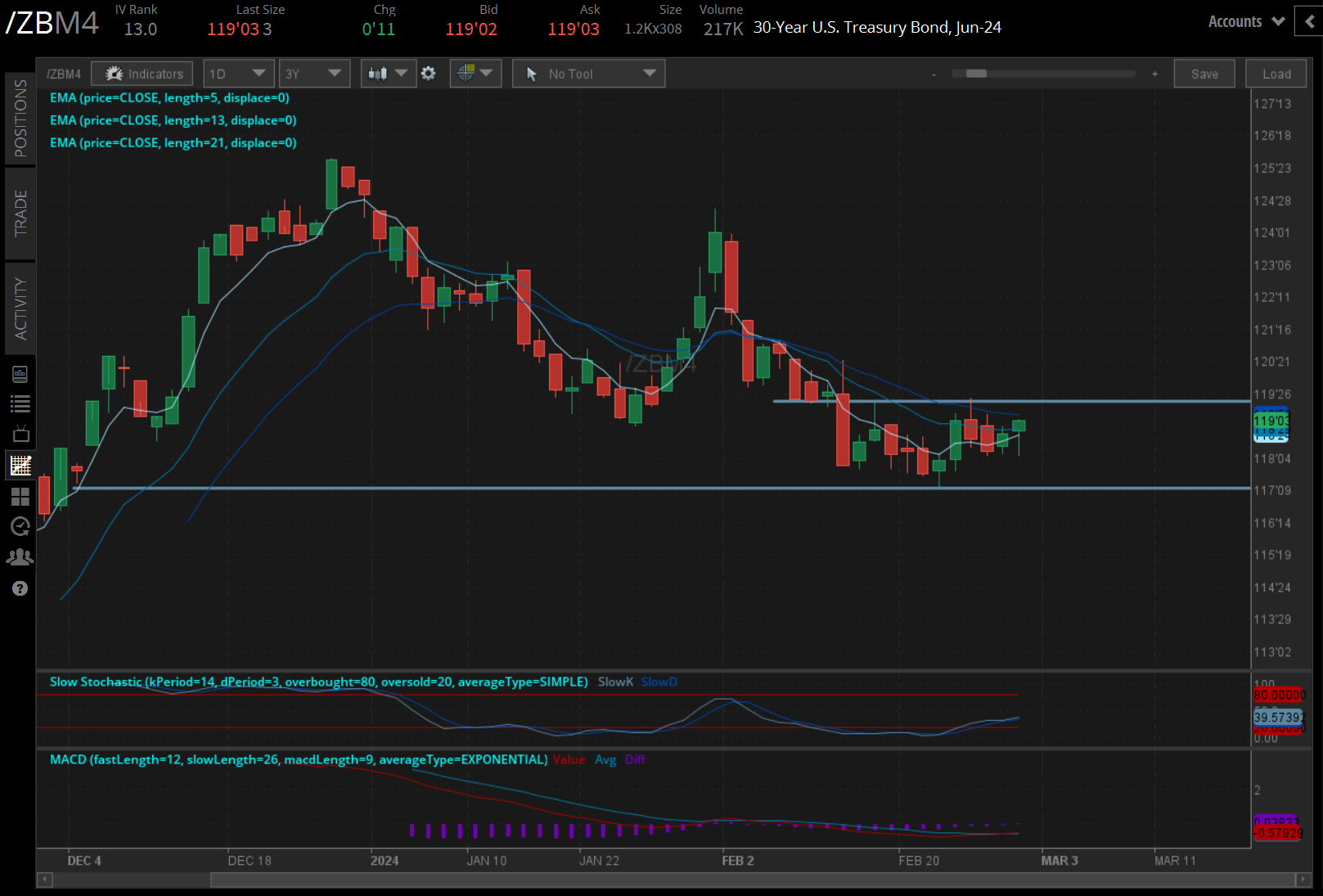This screenshot has width=1323, height=896.
Task: Open the candlestick chart style dropdown
Action: 388,74
